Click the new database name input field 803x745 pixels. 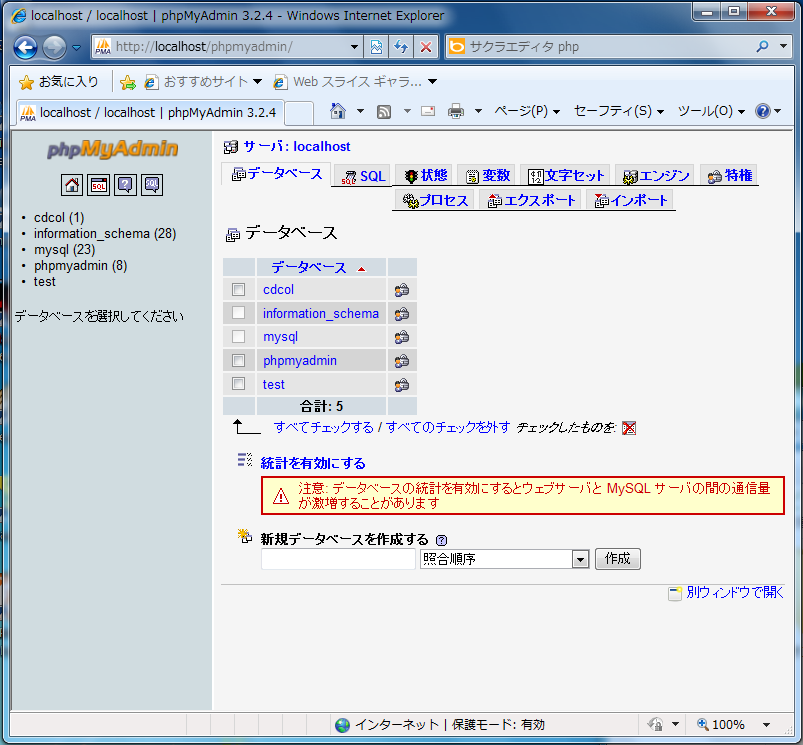point(337,560)
